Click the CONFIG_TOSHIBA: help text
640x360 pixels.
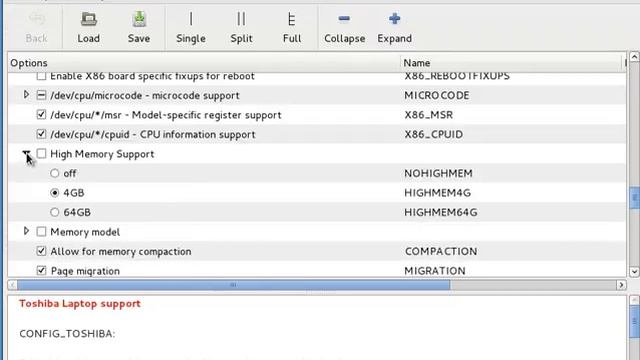click(67, 334)
